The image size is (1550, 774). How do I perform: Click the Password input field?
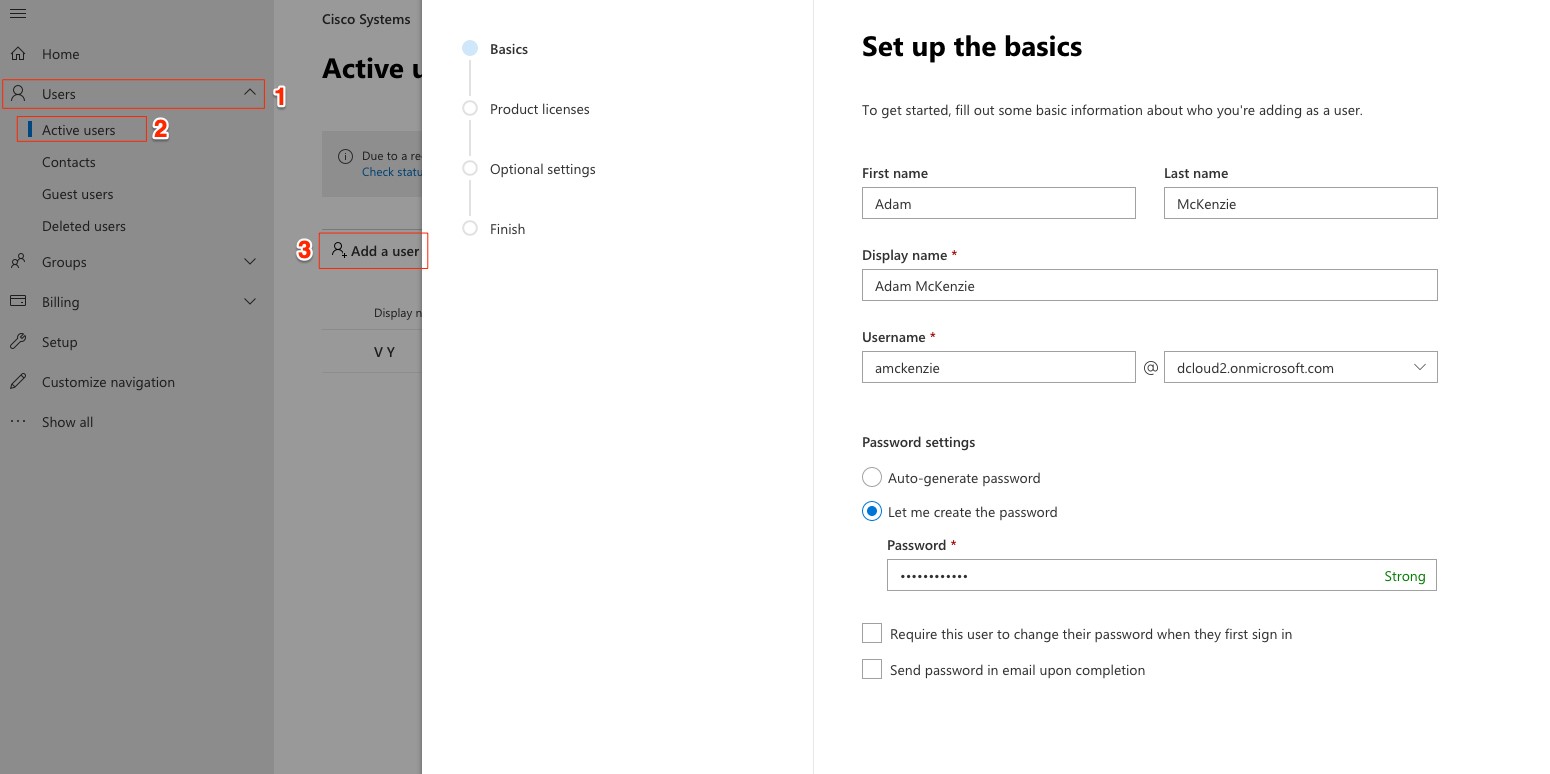[1162, 576]
